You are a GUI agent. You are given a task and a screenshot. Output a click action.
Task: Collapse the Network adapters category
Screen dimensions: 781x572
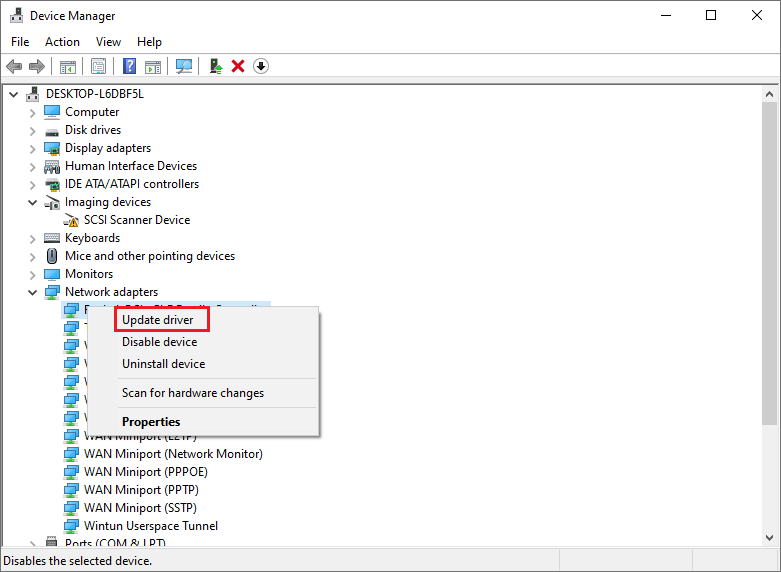tap(33, 292)
